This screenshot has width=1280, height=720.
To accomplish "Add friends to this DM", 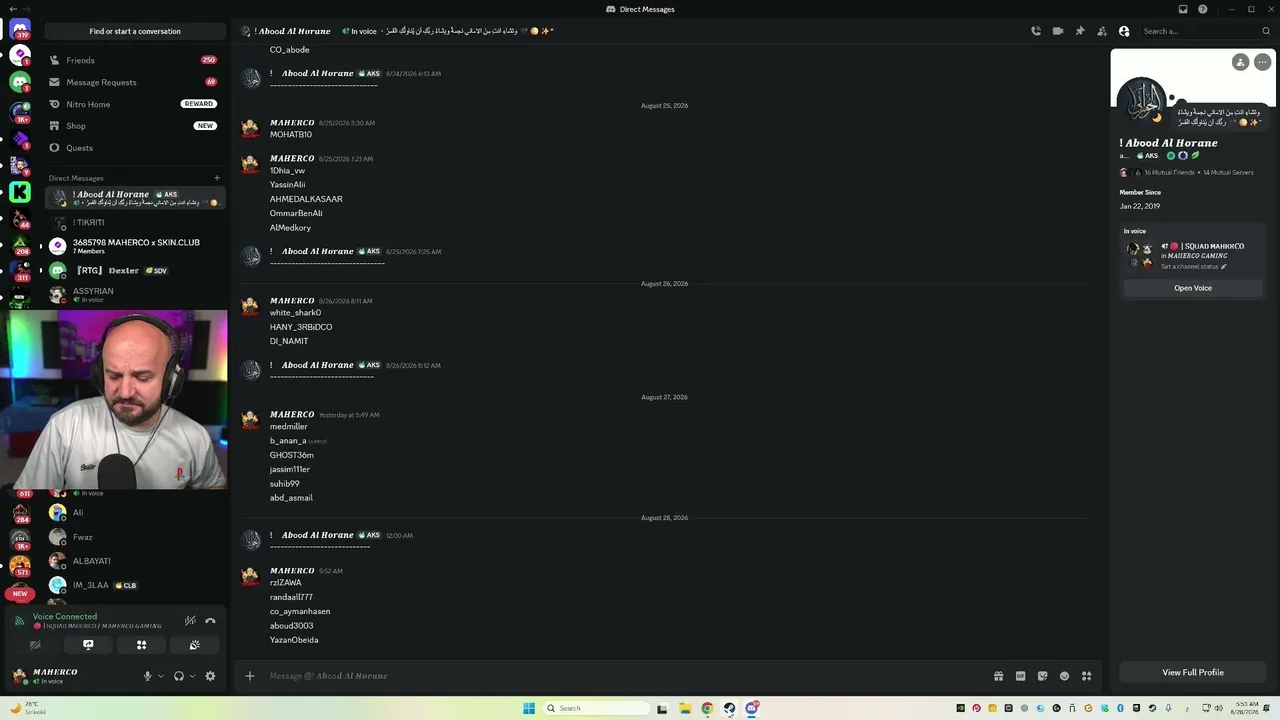I will pyautogui.click(x=1102, y=31).
